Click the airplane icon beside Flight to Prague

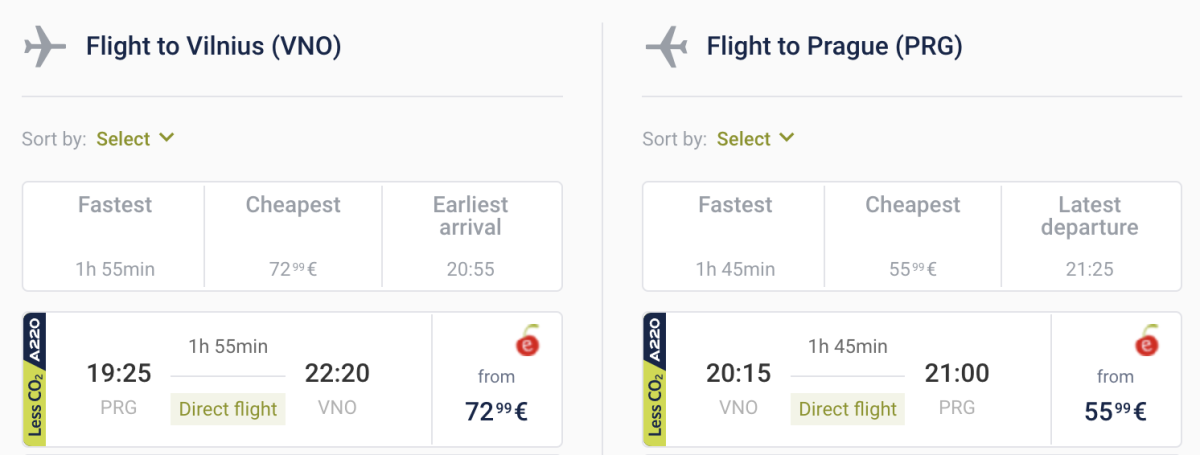point(666,47)
